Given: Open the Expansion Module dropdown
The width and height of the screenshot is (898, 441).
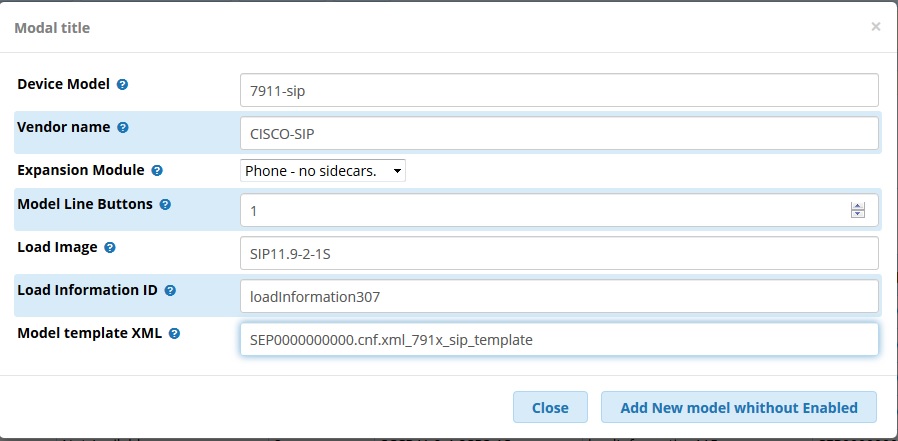Looking at the screenshot, I should (x=323, y=171).
